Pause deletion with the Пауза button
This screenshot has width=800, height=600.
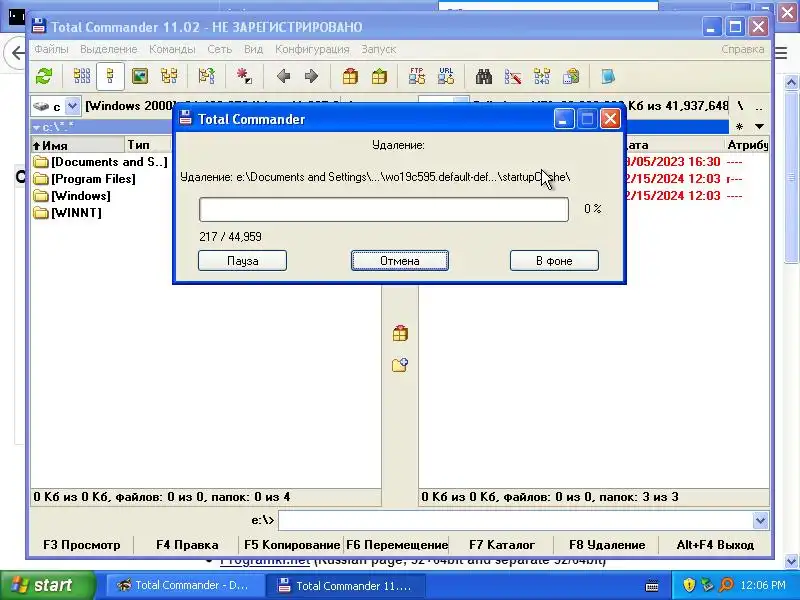coord(242,261)
